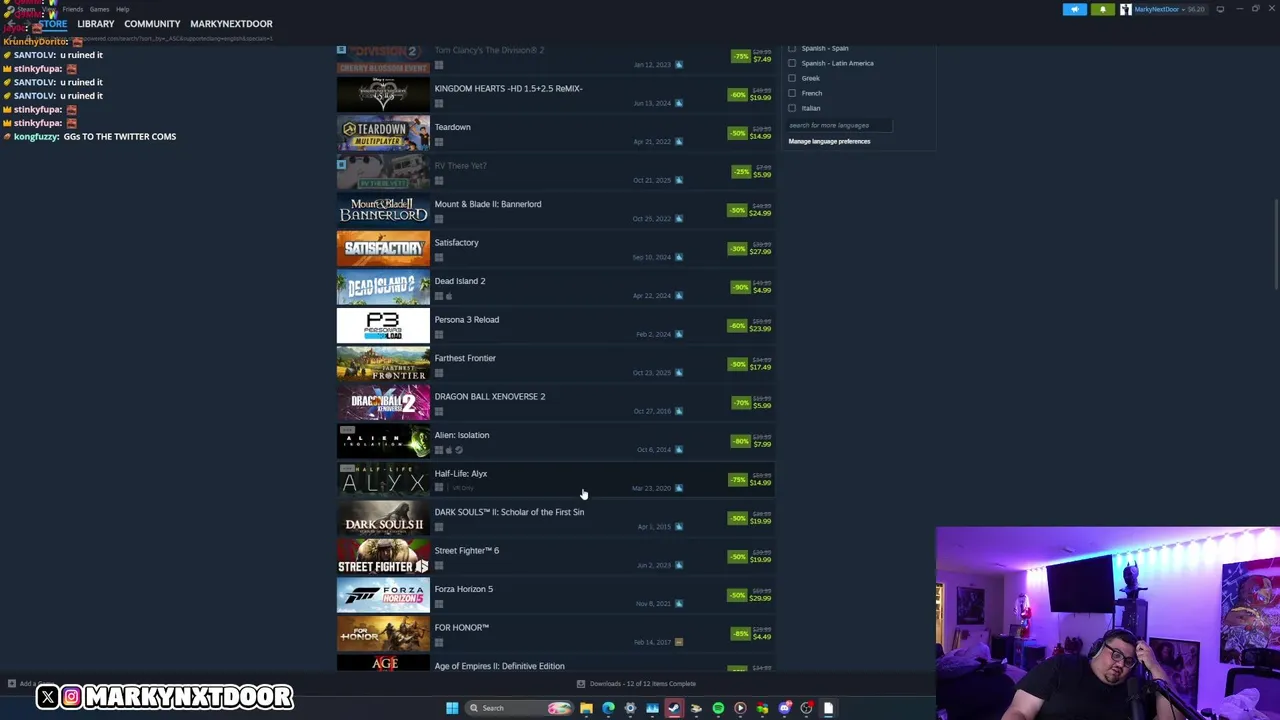Screen dimensions: 1280x720
Task: Open the media player taskbar icon
Action: point(740,708)
